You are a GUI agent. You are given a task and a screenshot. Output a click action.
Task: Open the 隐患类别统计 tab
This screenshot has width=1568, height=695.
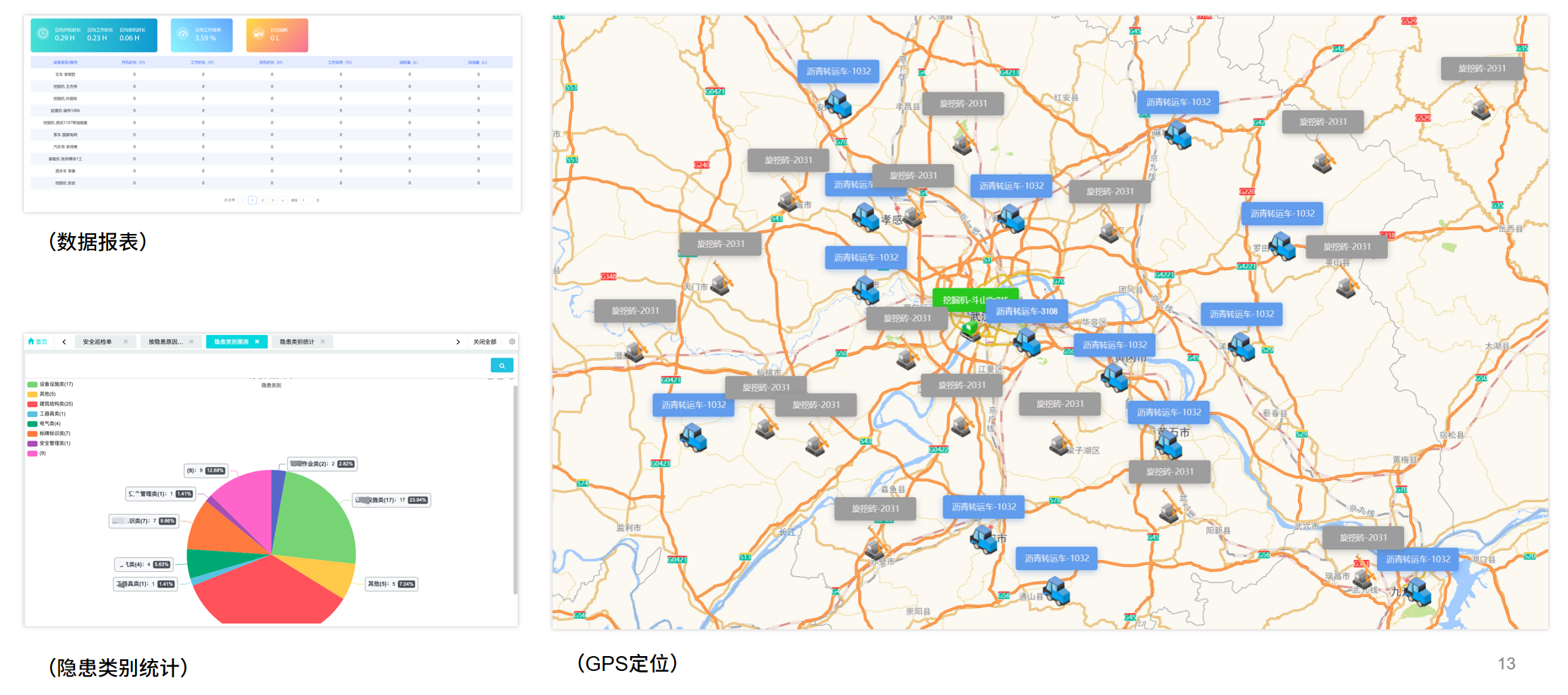296,341
